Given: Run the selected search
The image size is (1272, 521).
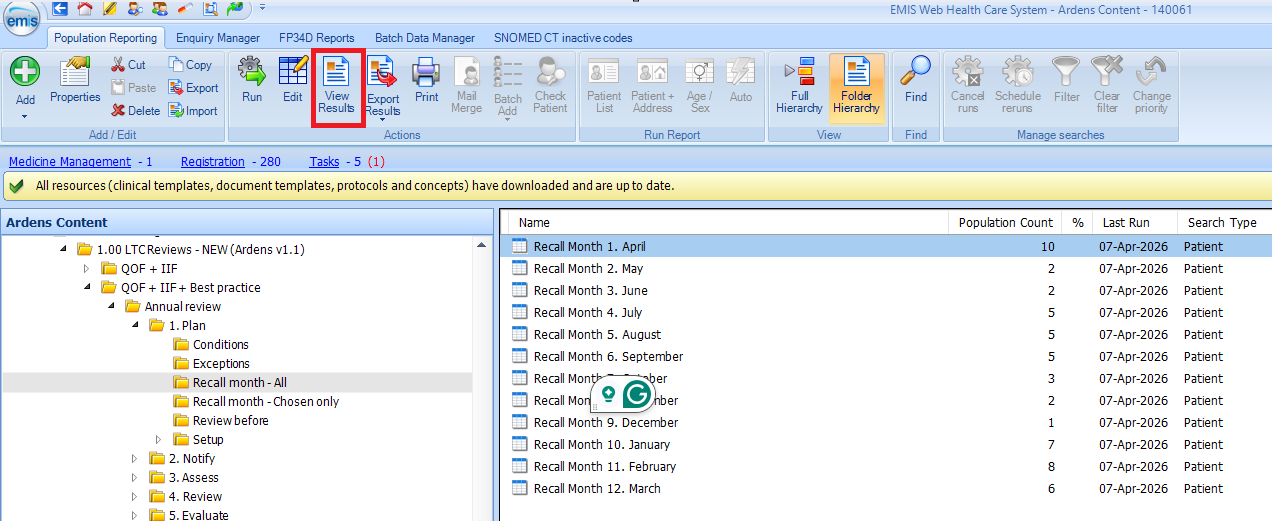Looking at the screenshot, I should [252, 80].
